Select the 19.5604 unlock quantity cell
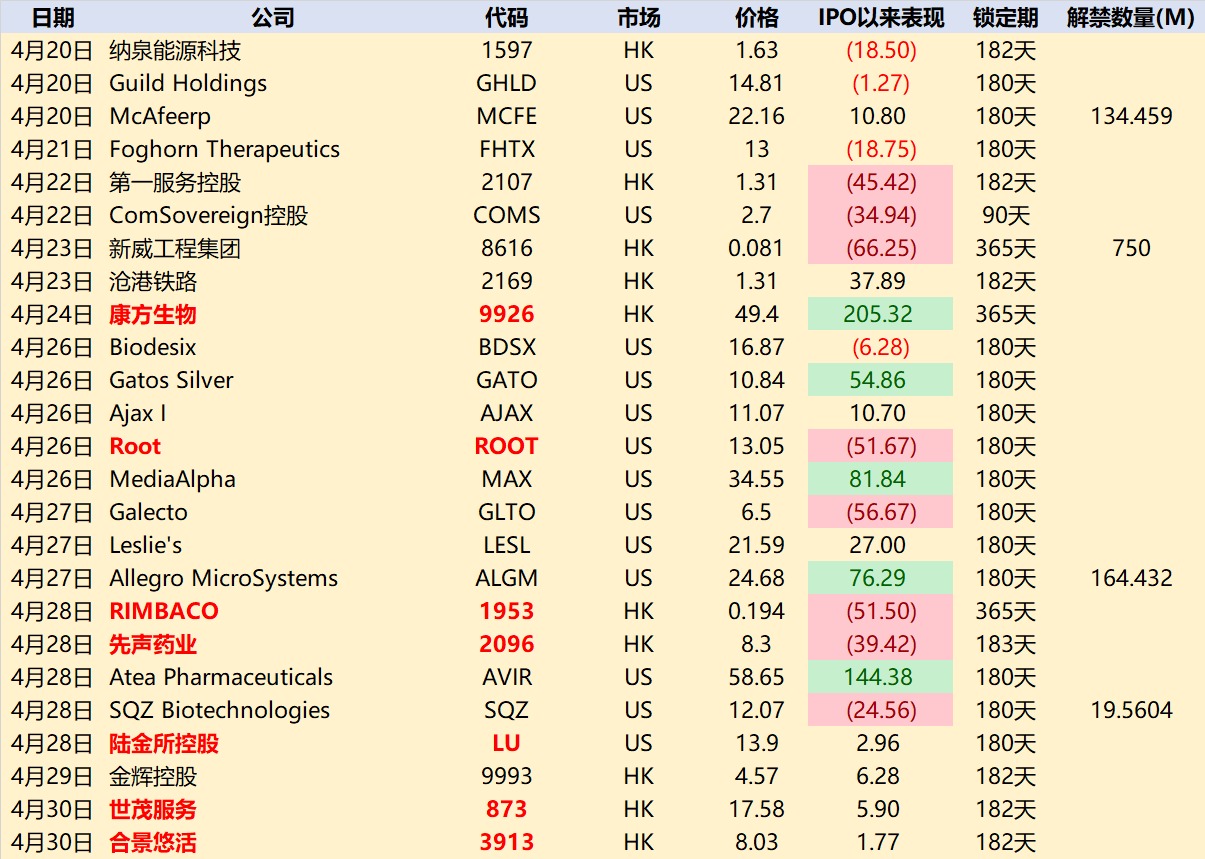 pos(1131,710)
